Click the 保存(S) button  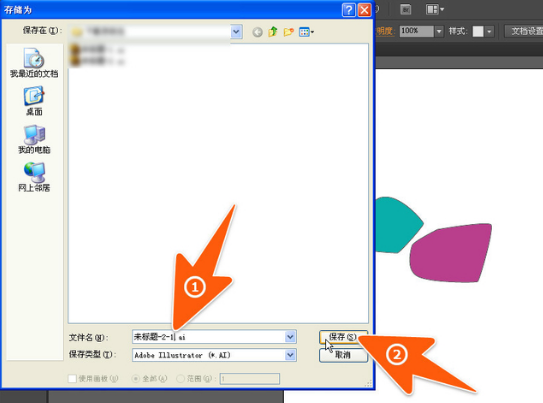coord(343,337)
